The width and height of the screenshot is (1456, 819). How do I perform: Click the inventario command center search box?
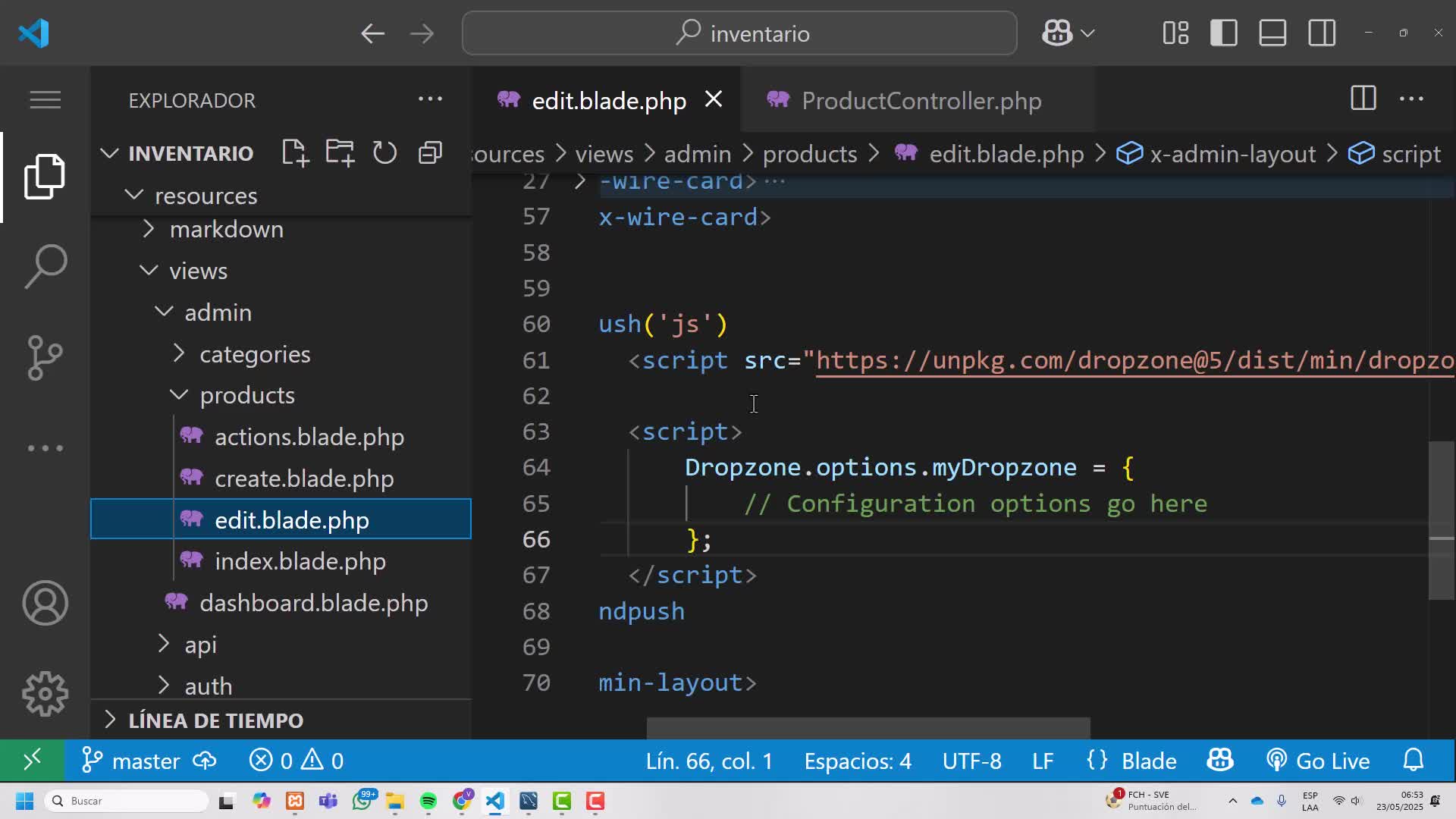(739, 33)
